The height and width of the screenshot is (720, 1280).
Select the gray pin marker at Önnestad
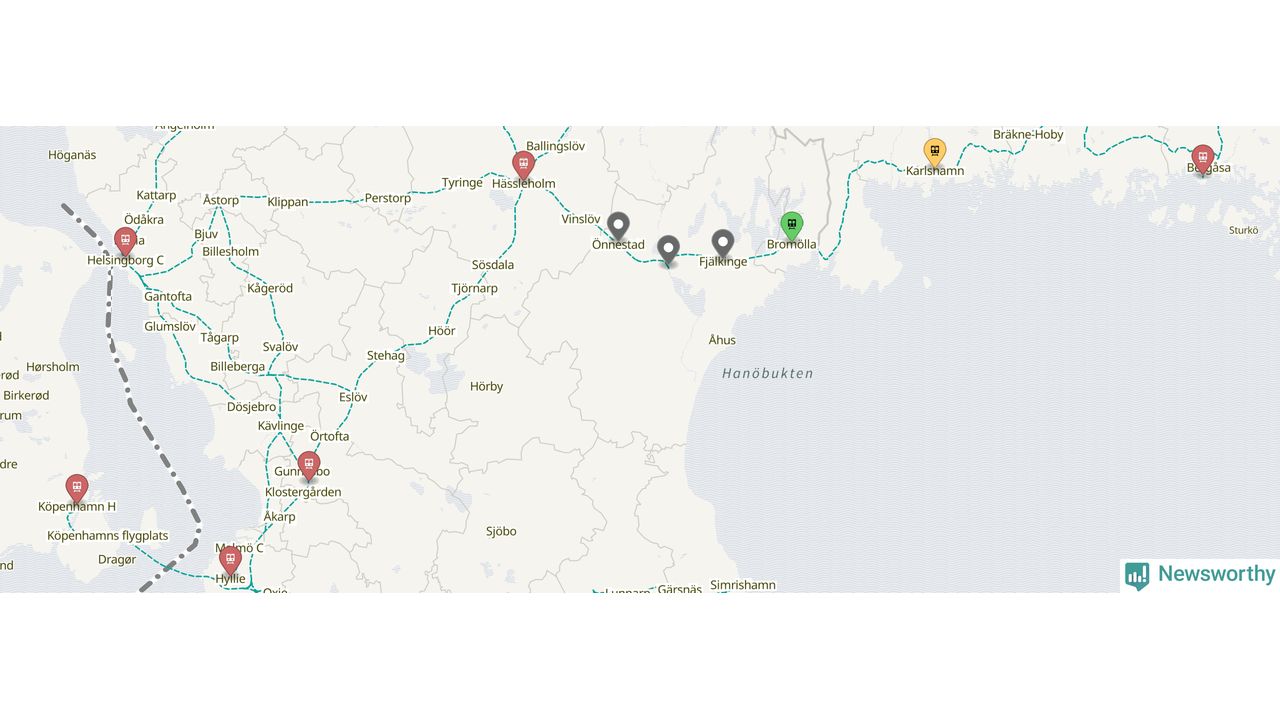[619, 226]
